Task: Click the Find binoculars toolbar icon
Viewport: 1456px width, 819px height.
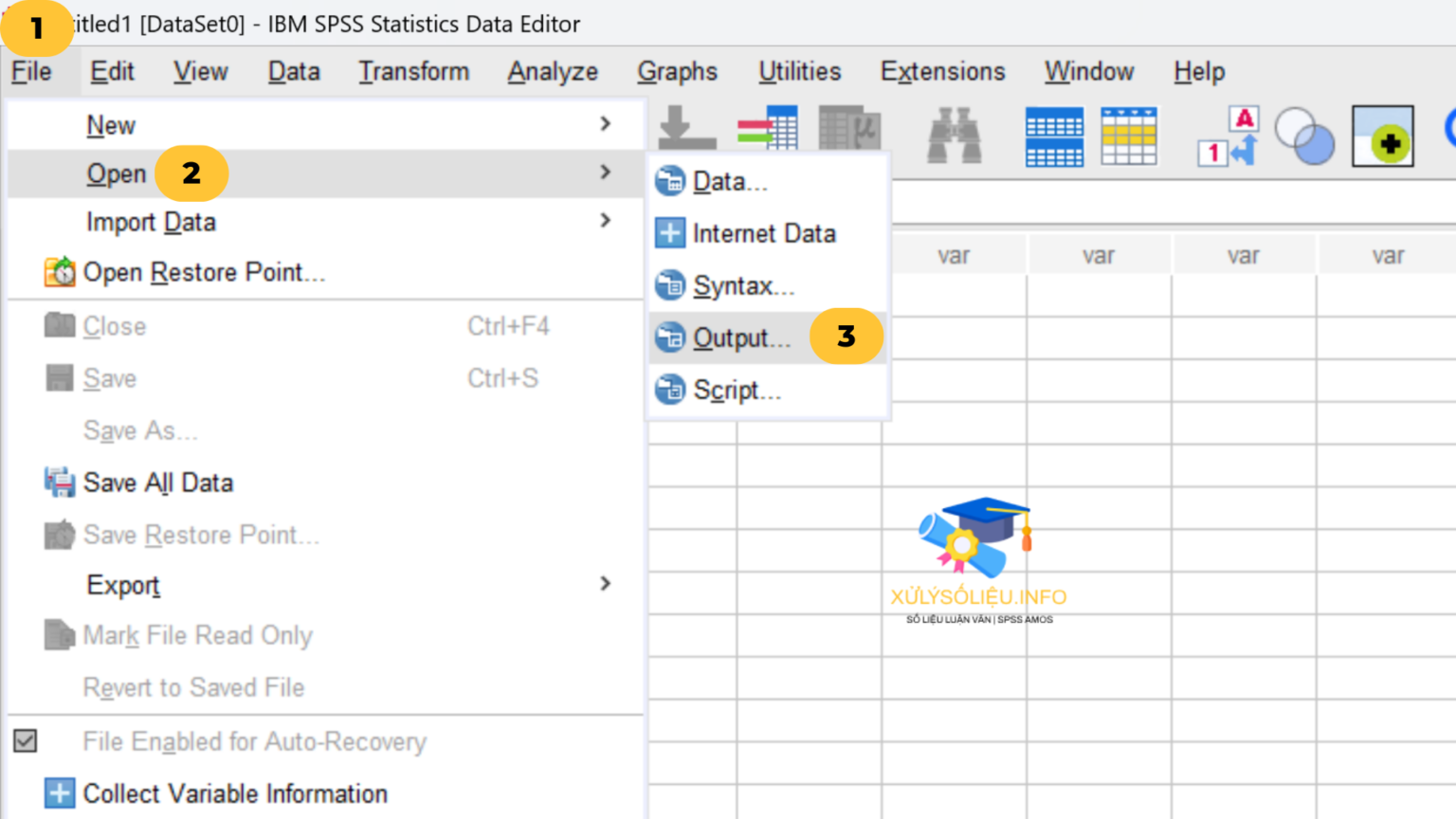Action: click(x=954, y=136)
